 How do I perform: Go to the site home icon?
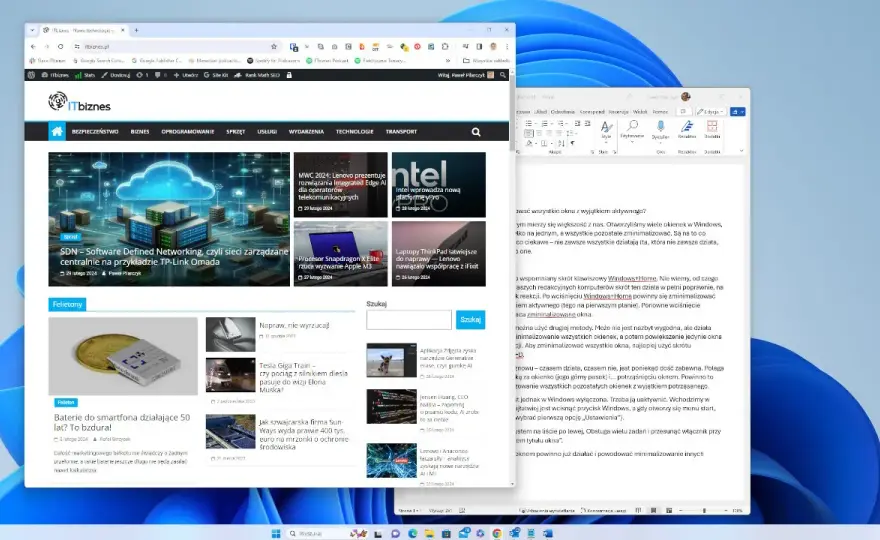[57, 131]
